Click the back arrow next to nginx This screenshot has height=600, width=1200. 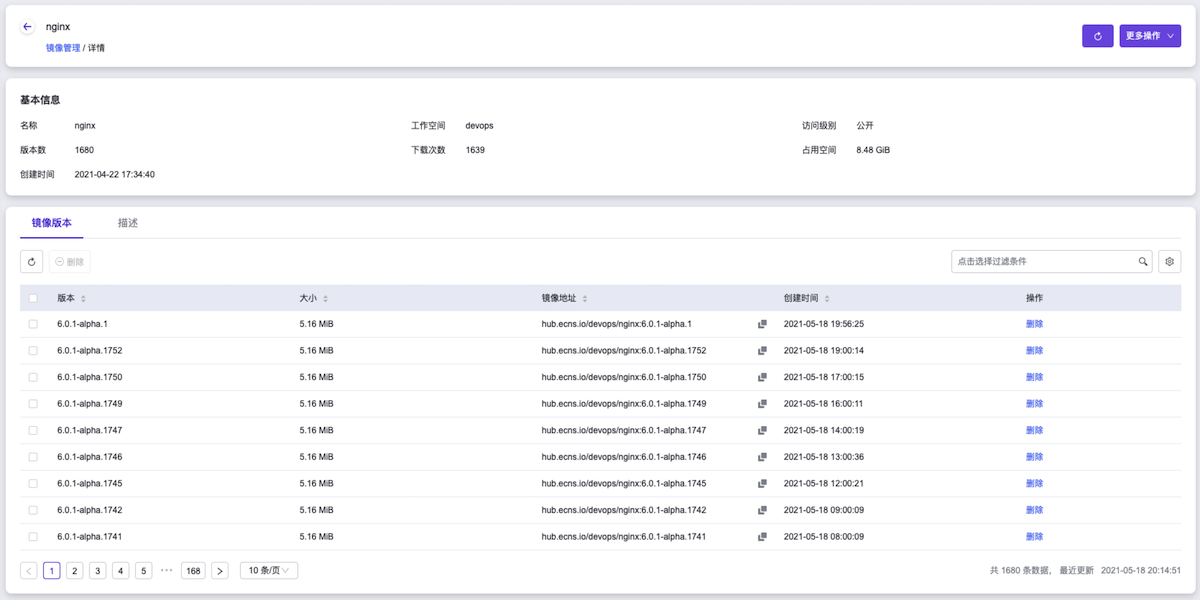point(27,27)
